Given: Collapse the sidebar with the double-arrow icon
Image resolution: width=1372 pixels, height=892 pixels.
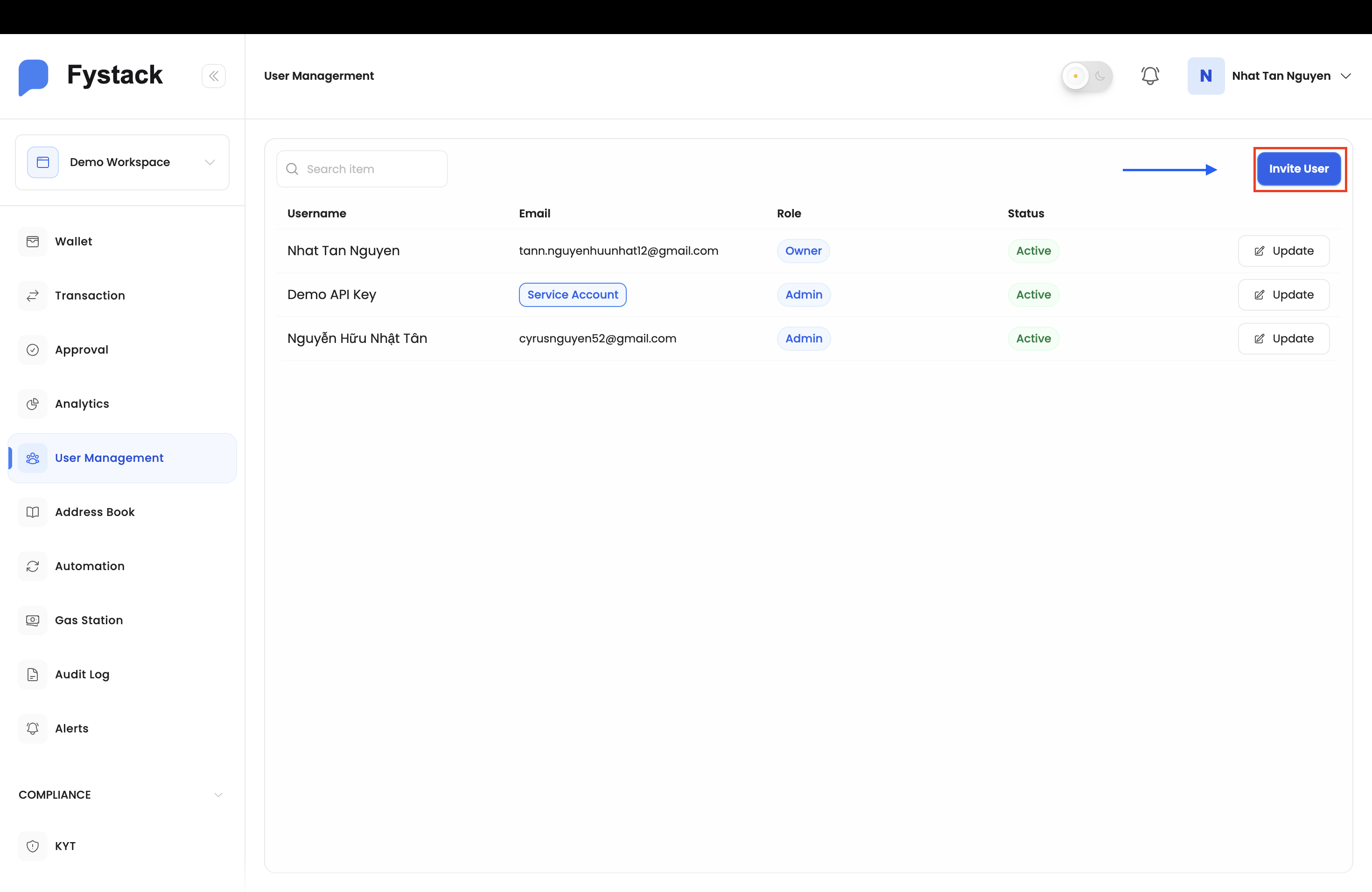Looking at the screenshot, I should (x=214, y=76).
